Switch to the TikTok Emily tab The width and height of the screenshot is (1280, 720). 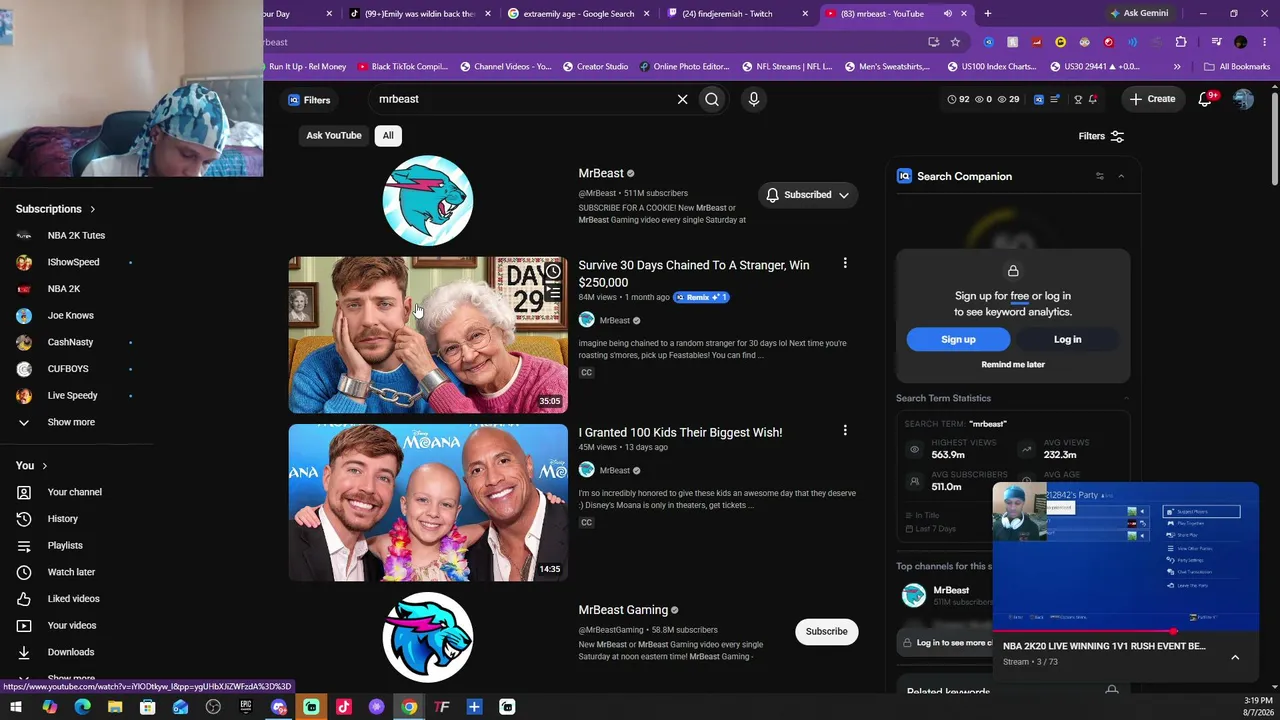pos(421,14)
